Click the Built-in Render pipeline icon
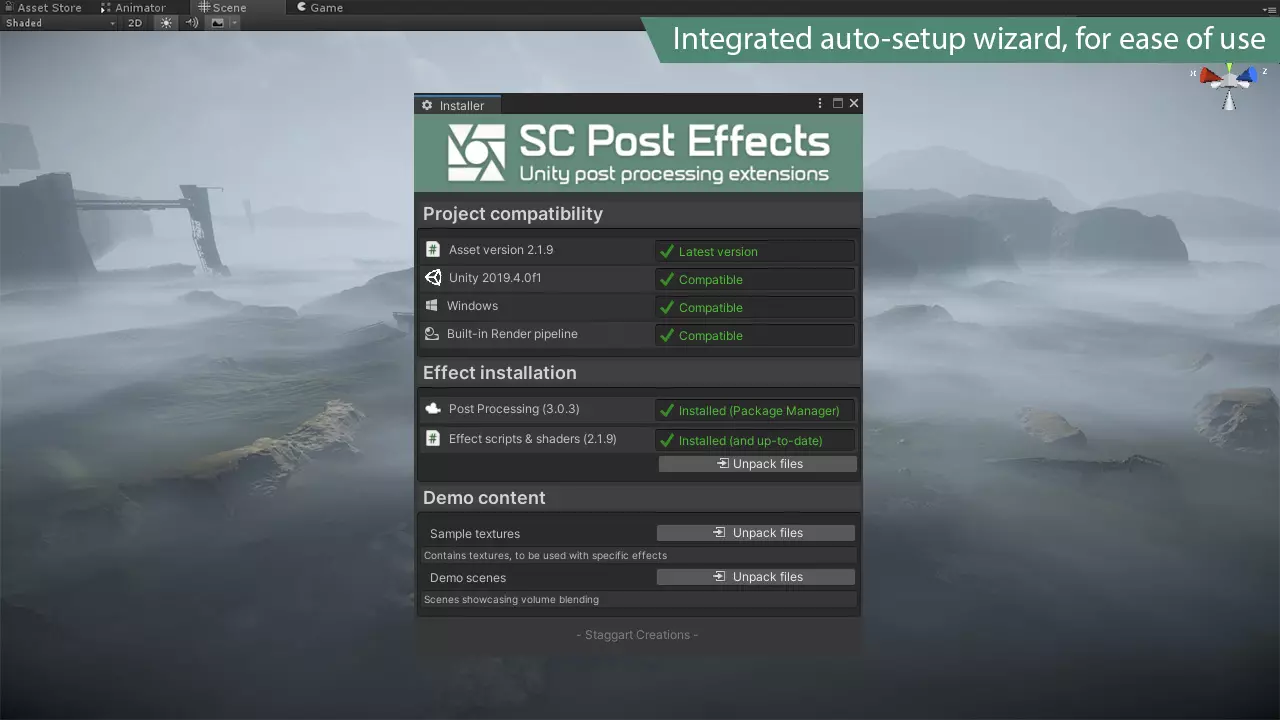The image size is (1280, 720). 431,334
